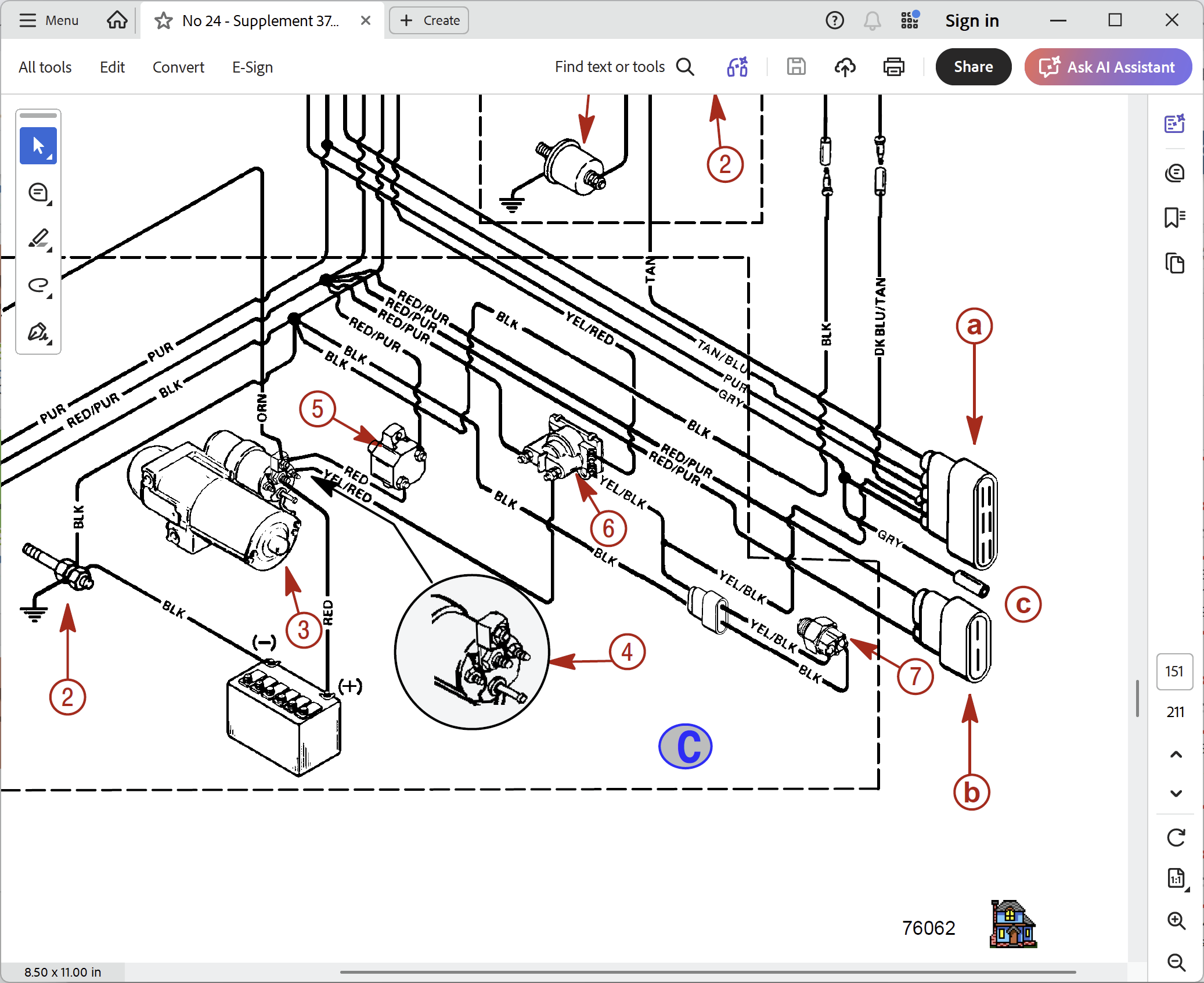The width and height of the screenshot is (1204, 983).
Task: Click the magnifier search icon
Action: click(x=686, y=67)
